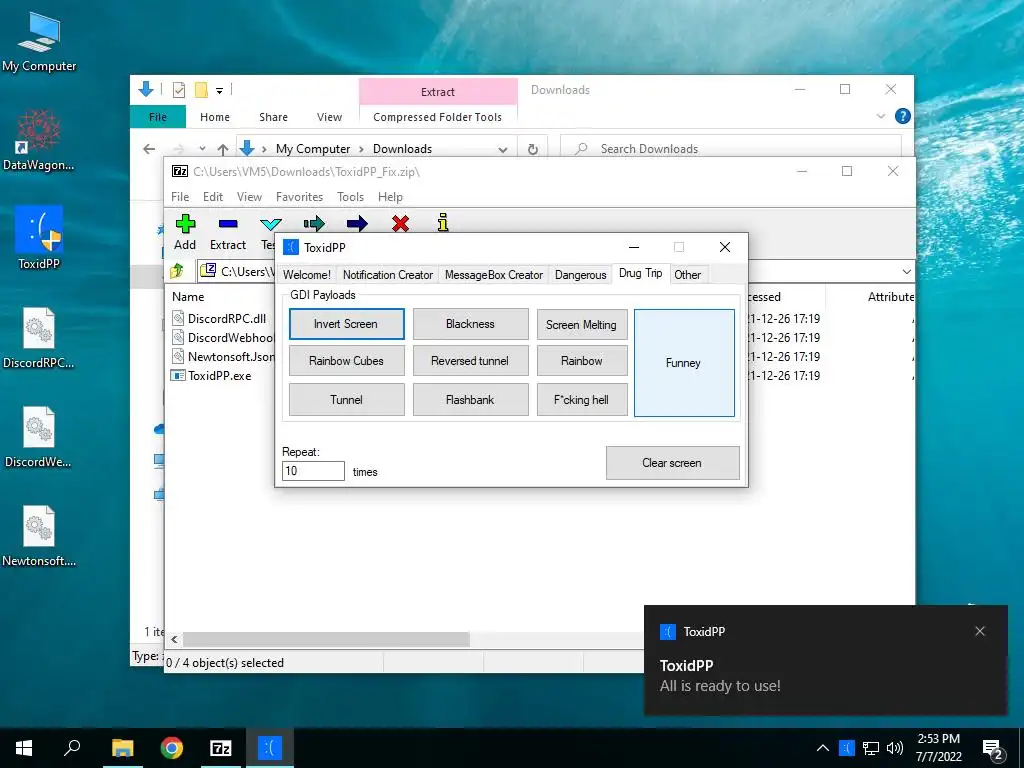Image resolution: width=1024 pixels, height=768 pixels.
Task: Click the volume tray icon
Action: [895, 748]
